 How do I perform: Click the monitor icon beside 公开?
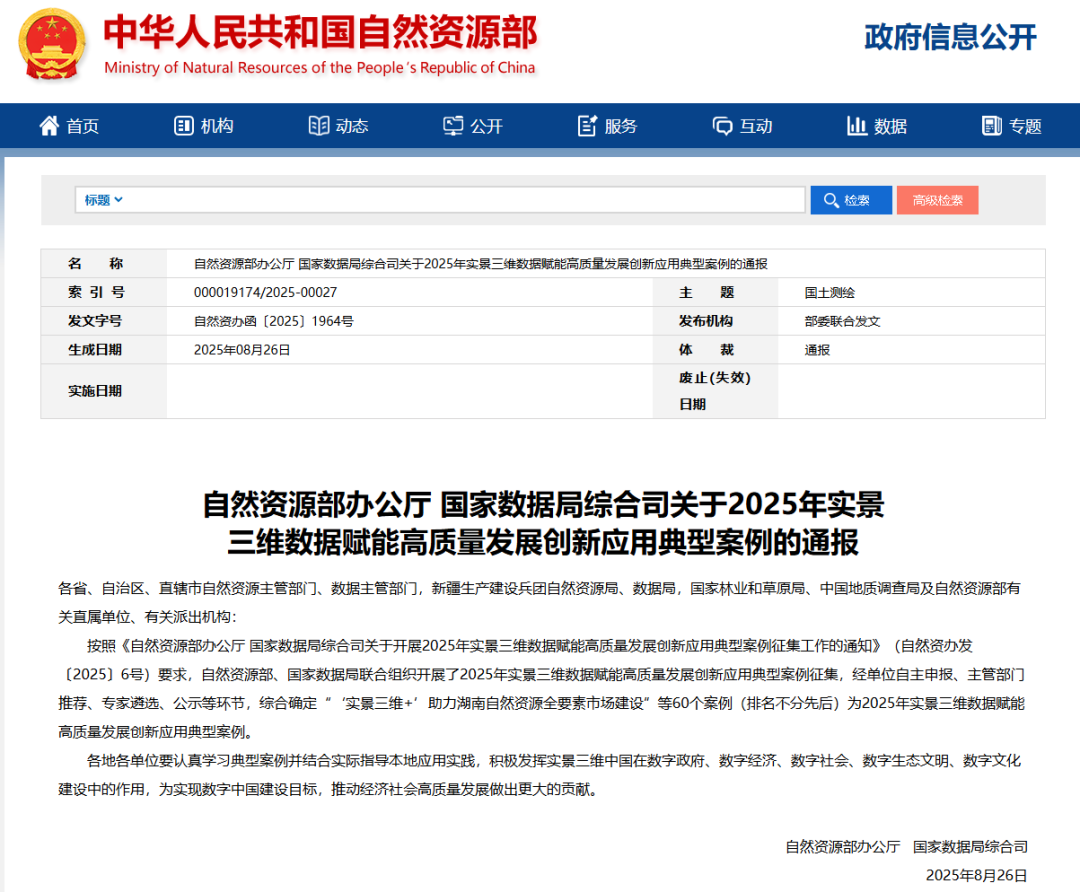tap(454, 125)
